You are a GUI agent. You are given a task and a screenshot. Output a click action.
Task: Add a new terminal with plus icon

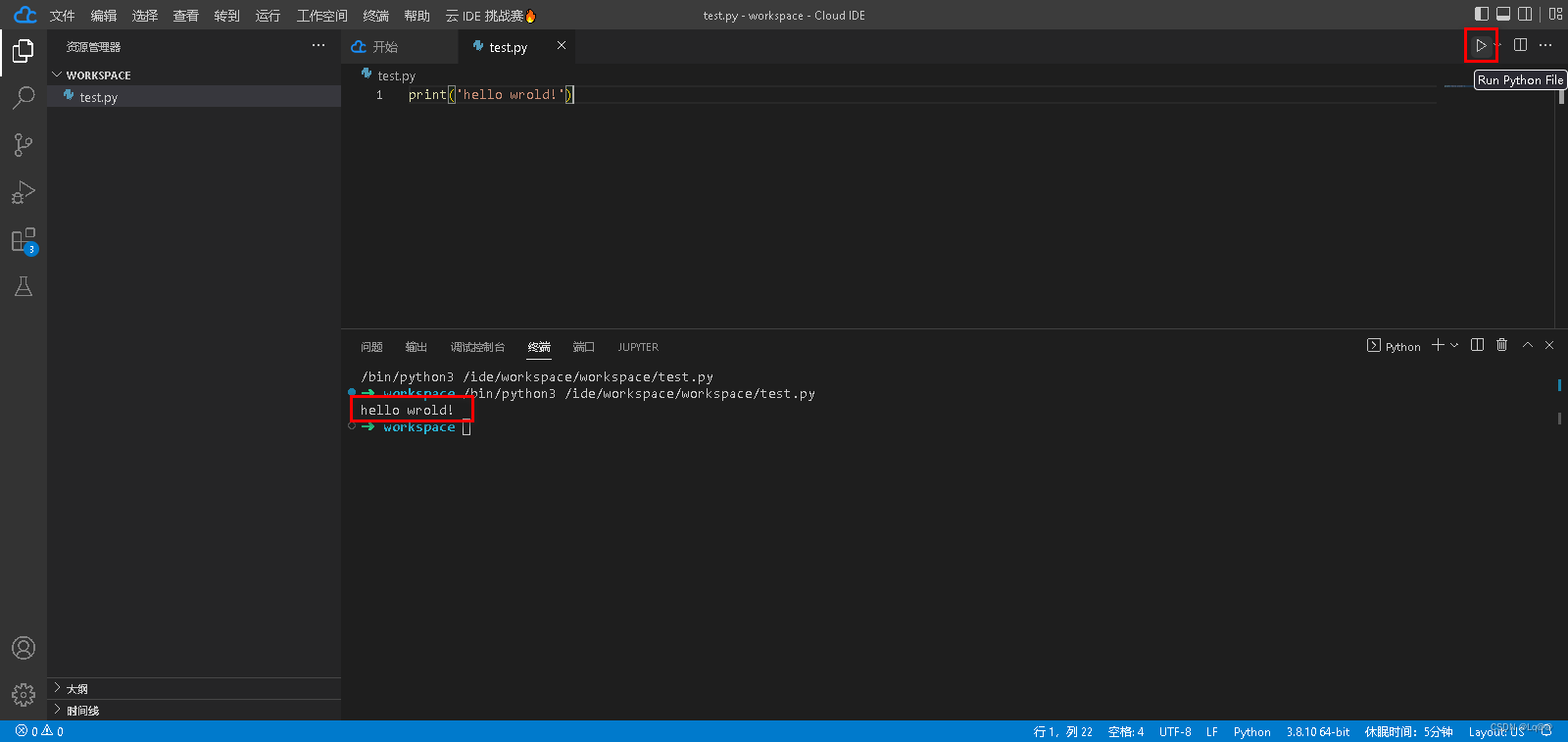(1438, 345)
